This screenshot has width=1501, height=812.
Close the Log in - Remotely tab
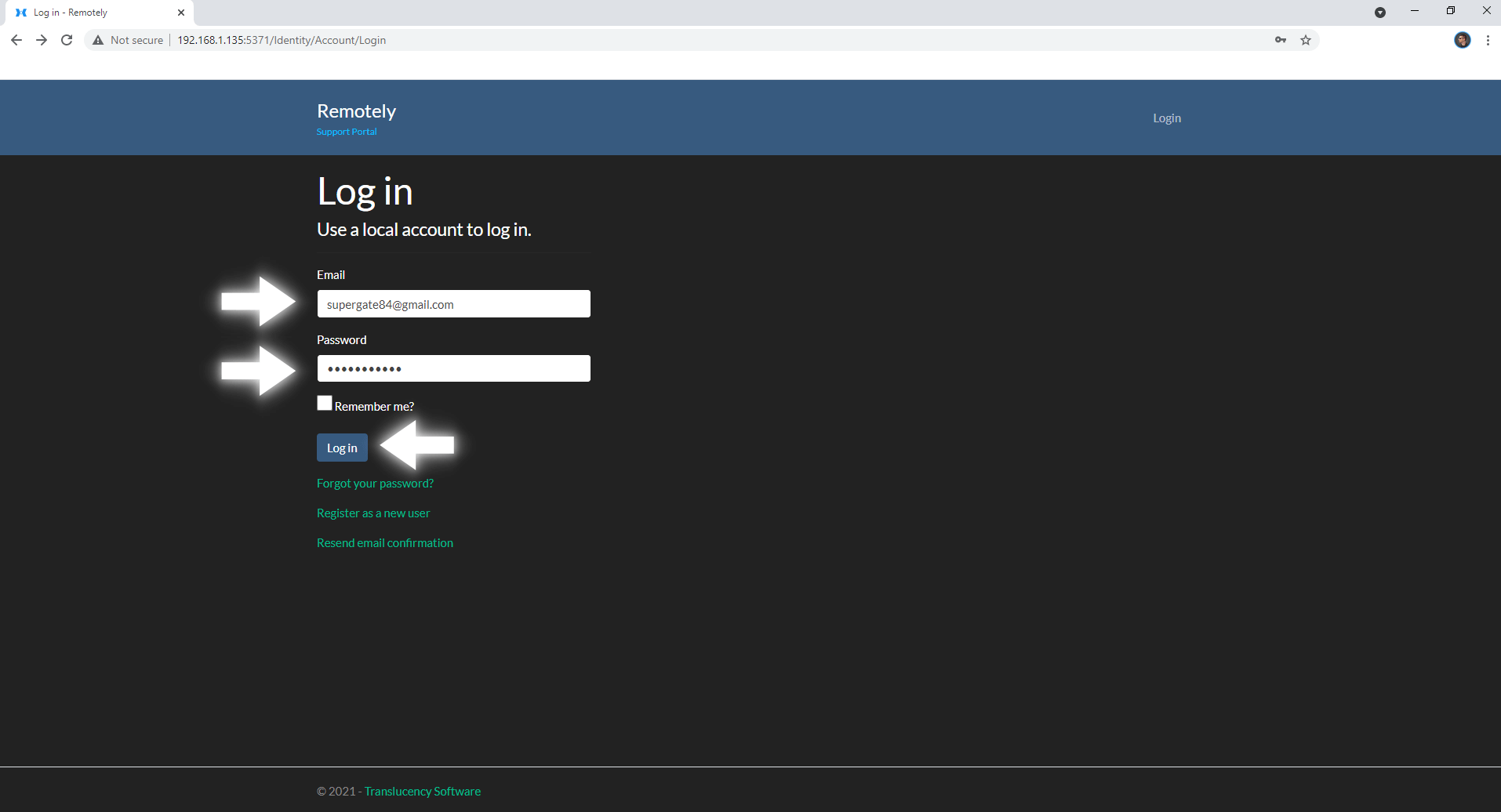pyautogui.click(x=181, y=13)
